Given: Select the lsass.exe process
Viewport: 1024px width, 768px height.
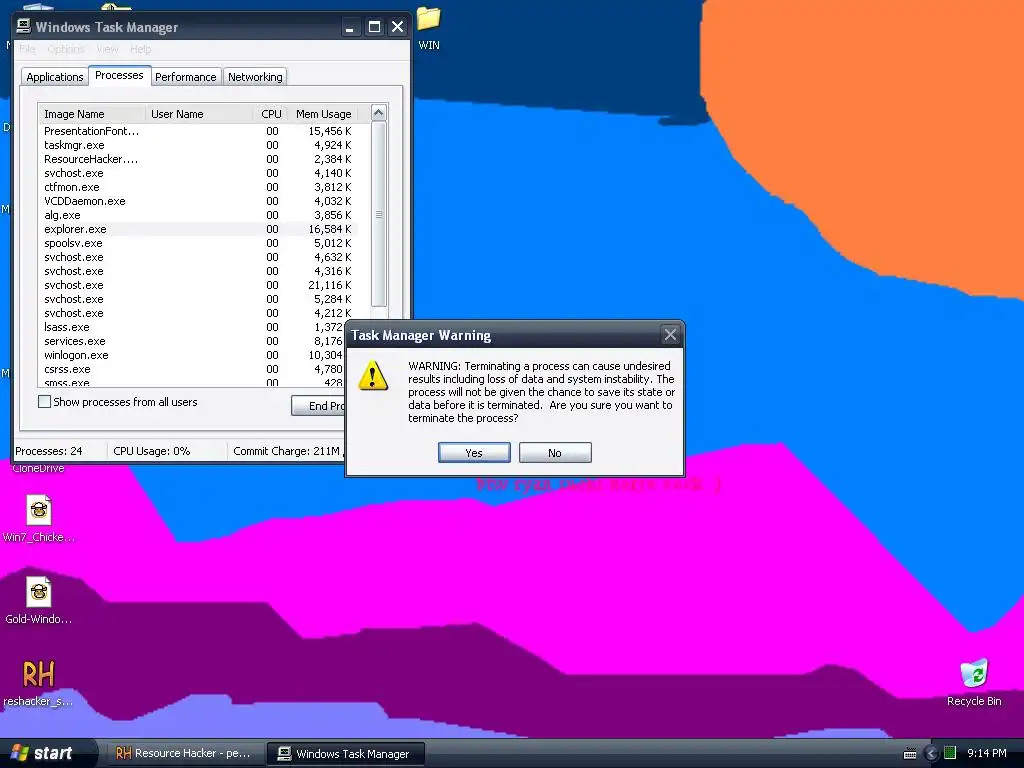Looking at the screenshot, I should (x=193, y=327).
